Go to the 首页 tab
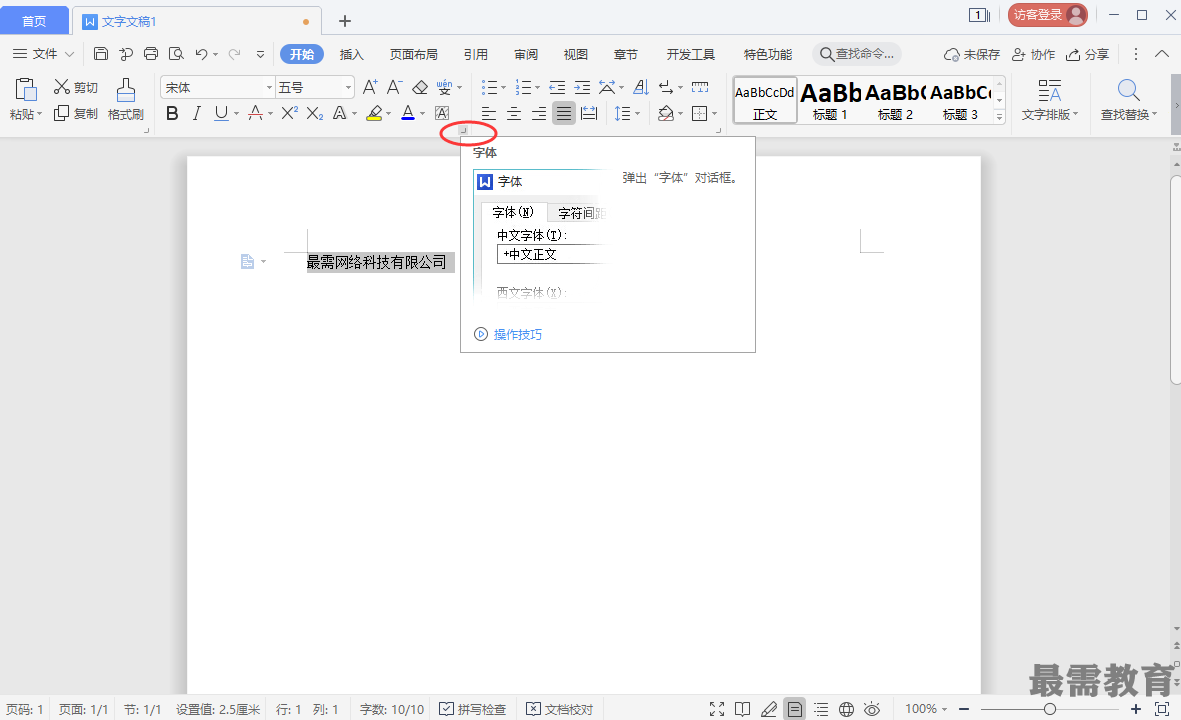Image resolution: width=1181 pixels, height=720 pixels. [34, 21]
